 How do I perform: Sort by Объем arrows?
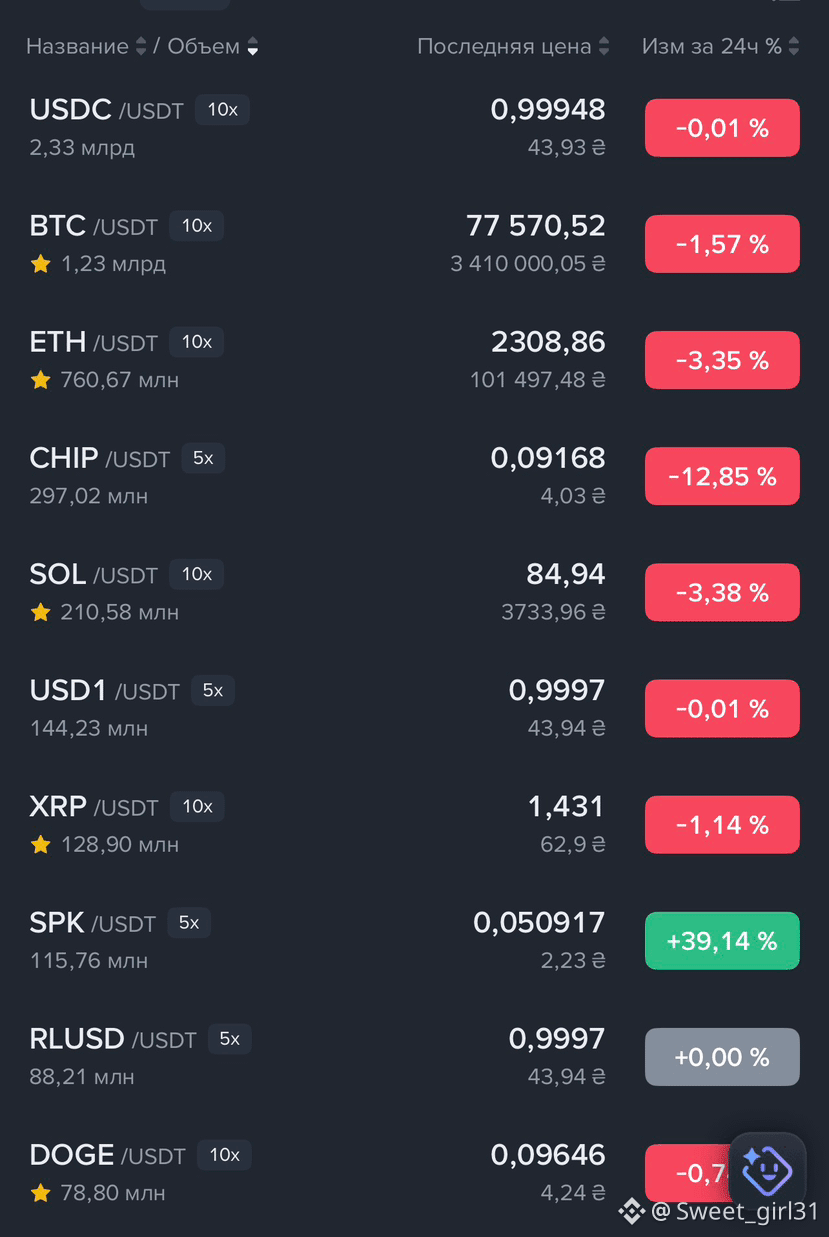[253, 46]
